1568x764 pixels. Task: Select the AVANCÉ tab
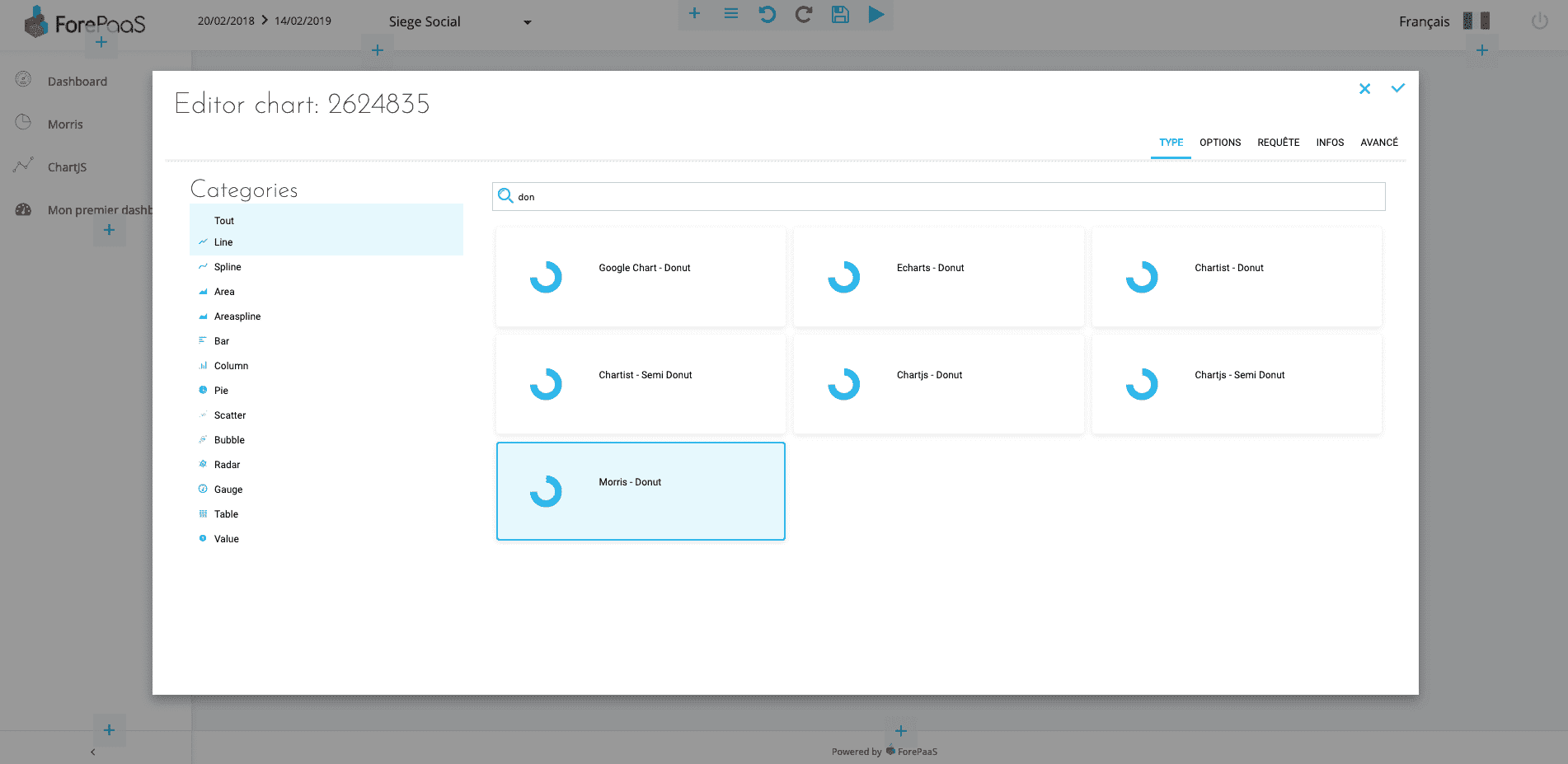tap(1379, 143)
